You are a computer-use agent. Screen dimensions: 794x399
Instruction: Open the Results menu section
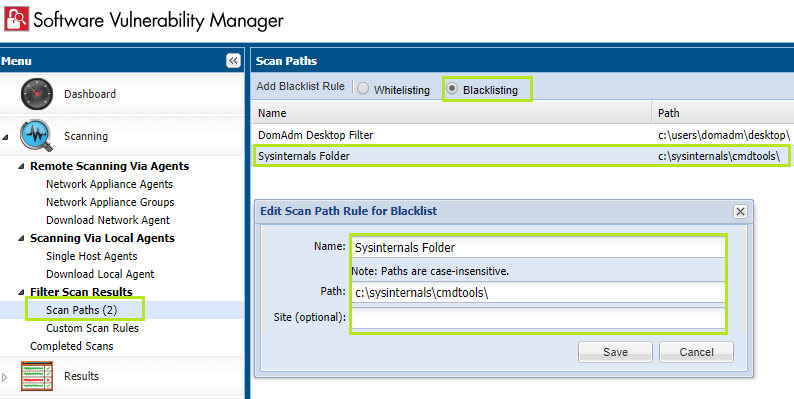click(x=81, y=376)
